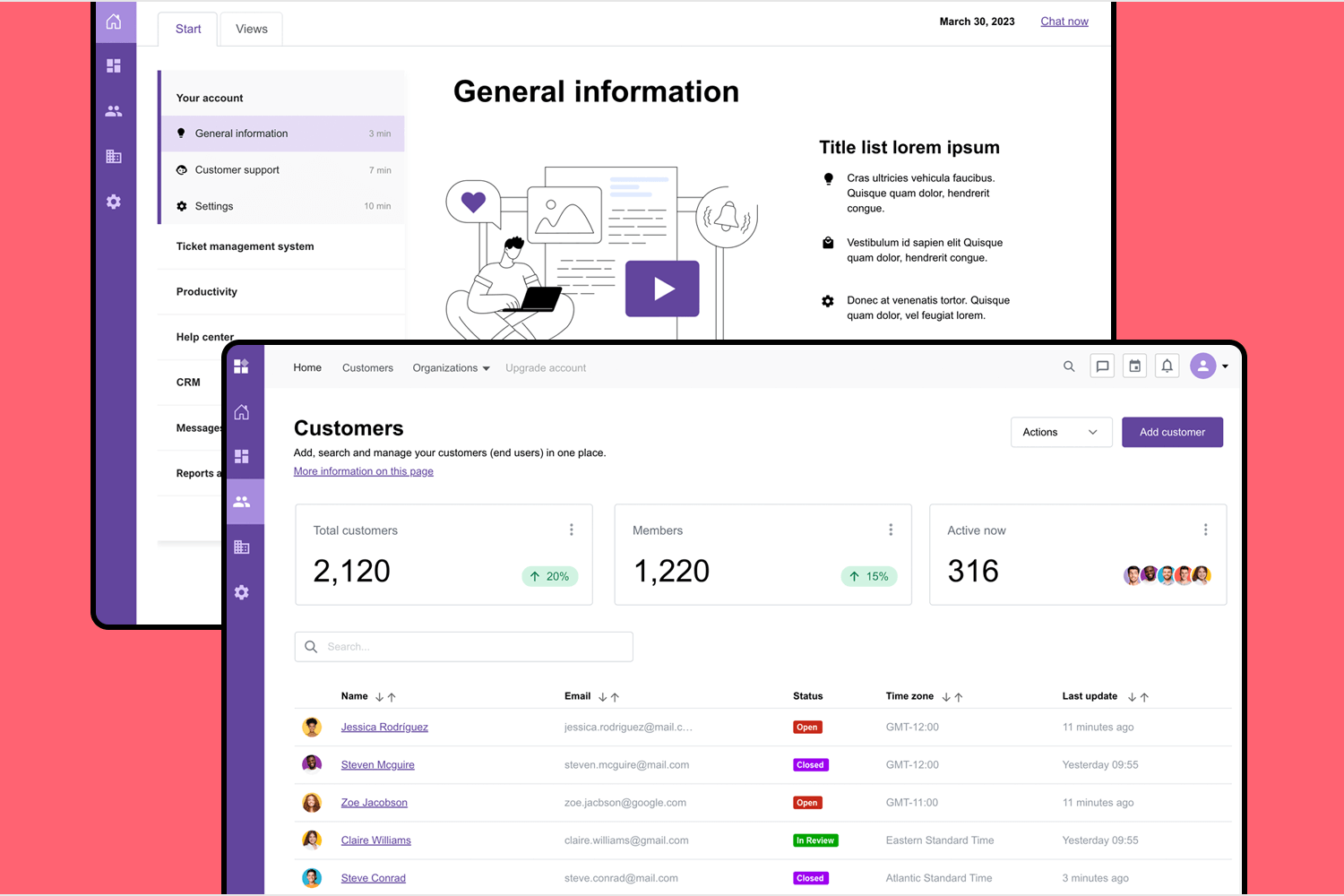Click home icon in back window sidebar
Viewport: 1344px width, 896px height.
click(114, 22)
